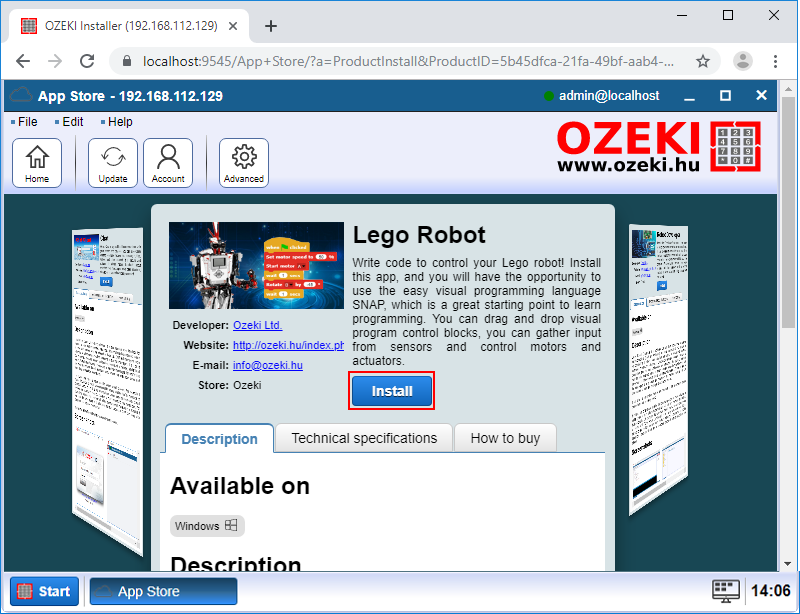Click the Update toolbar icon

click(x=113, y=163)
